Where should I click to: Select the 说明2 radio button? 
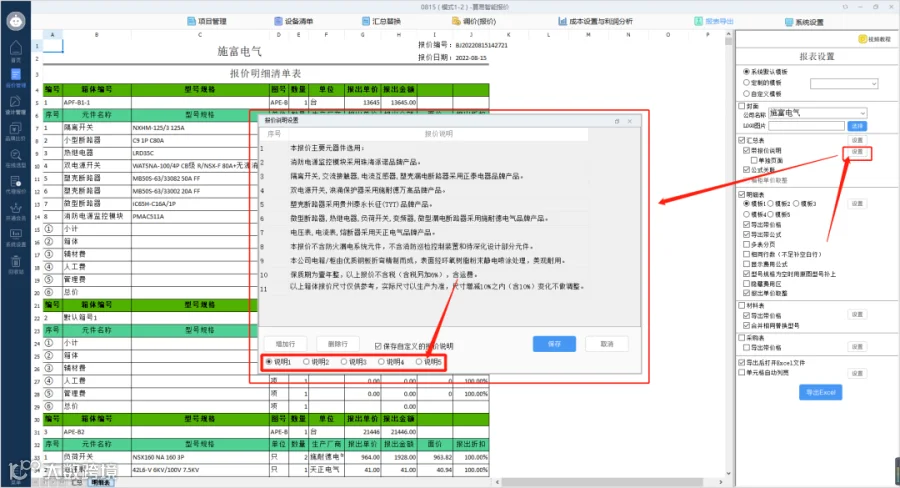306,362
